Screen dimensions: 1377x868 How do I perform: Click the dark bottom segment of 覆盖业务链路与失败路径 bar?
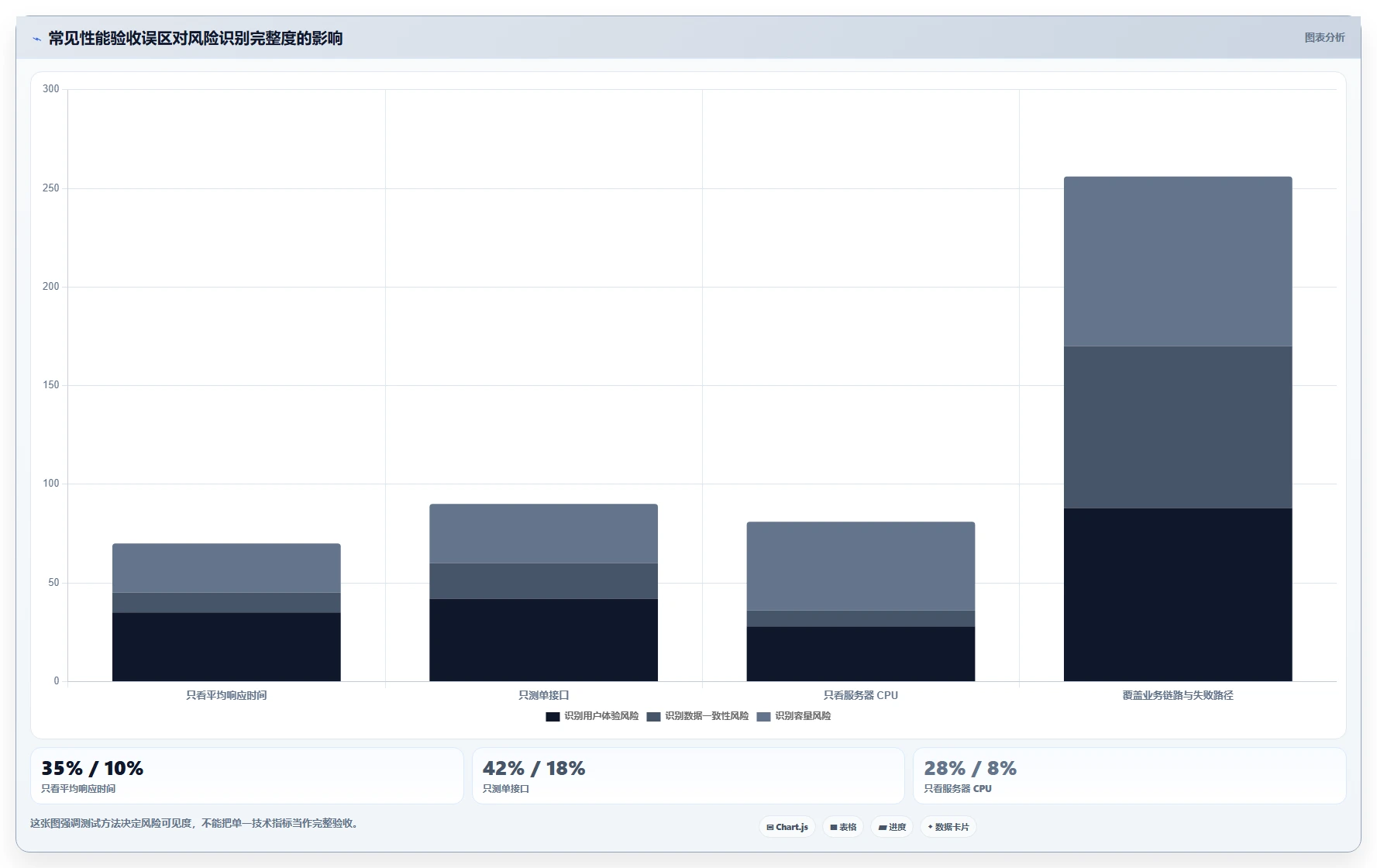pyautogui.click(x=1178, y=595)
